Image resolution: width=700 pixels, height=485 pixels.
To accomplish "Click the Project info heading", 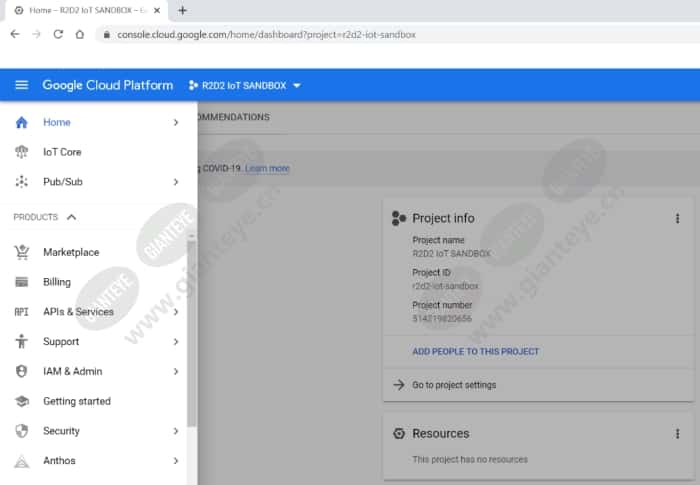I will [x=443, y=218].
